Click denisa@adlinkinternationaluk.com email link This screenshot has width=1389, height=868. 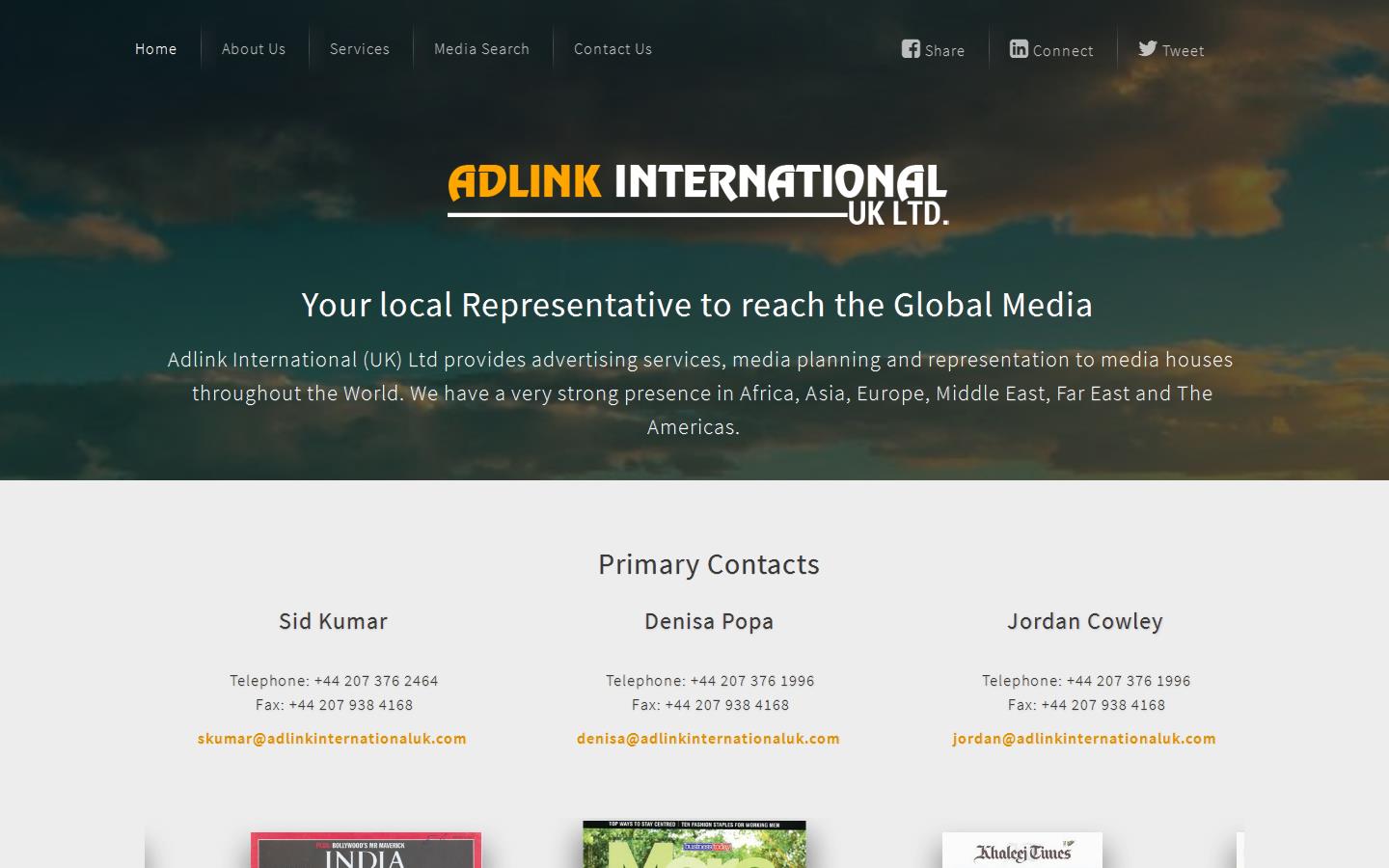click(708, 739)
